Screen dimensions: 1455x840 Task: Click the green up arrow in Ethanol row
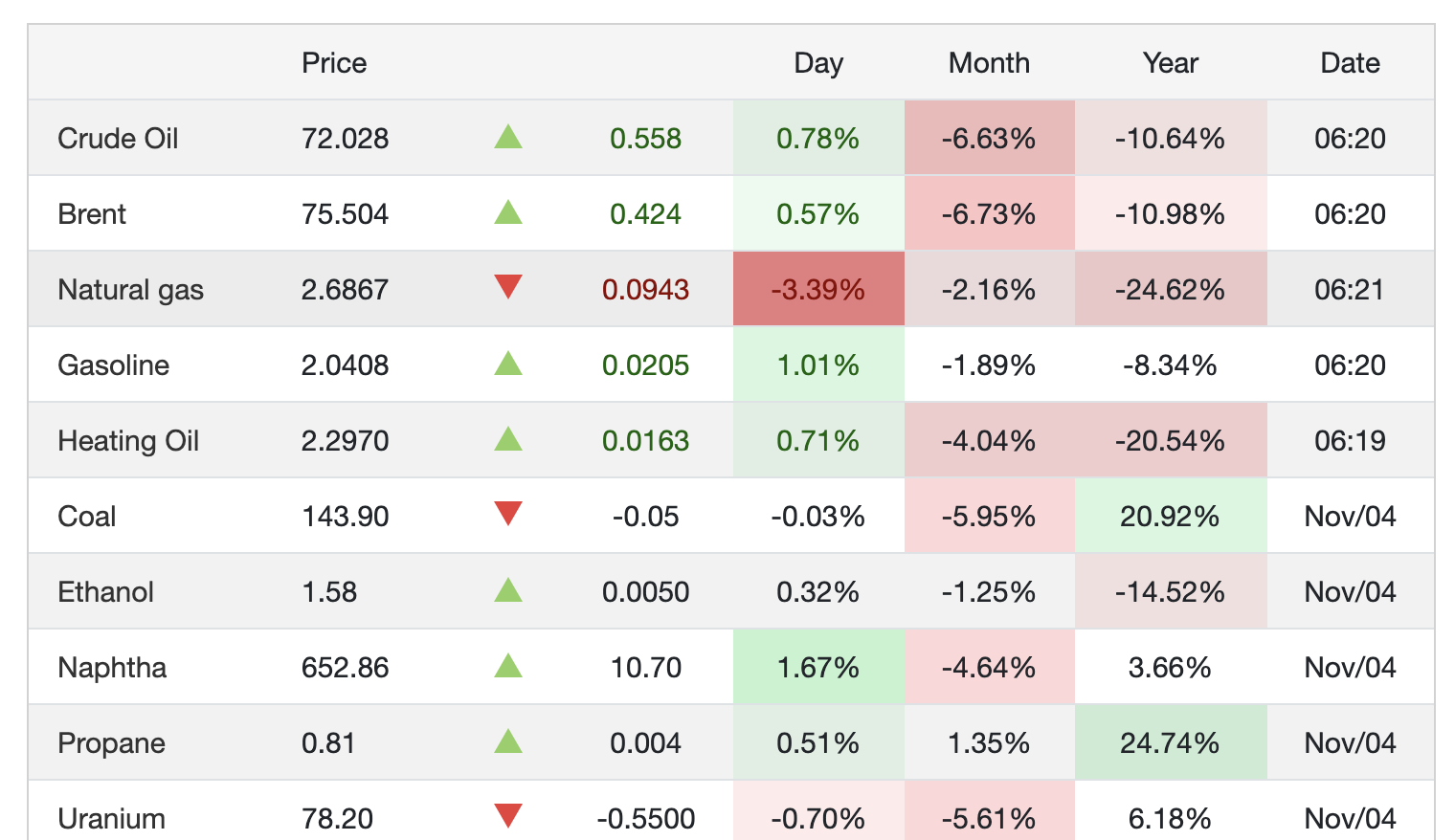click(x=508, y=590)
